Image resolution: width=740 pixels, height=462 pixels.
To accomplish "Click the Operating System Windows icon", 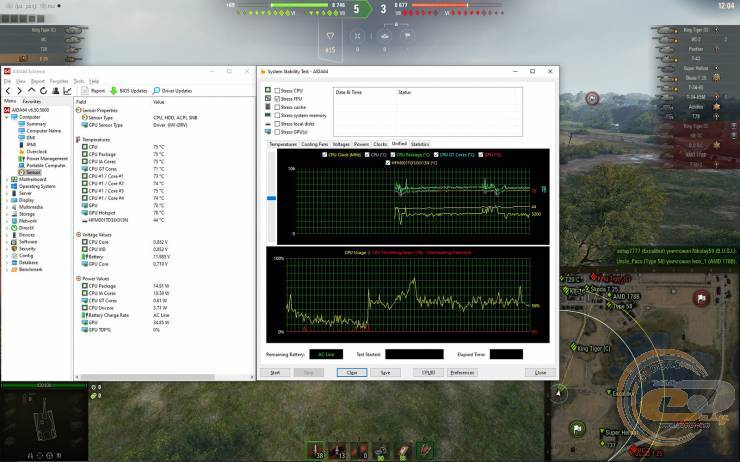I will pyautogui.click(x=14, y=186).
